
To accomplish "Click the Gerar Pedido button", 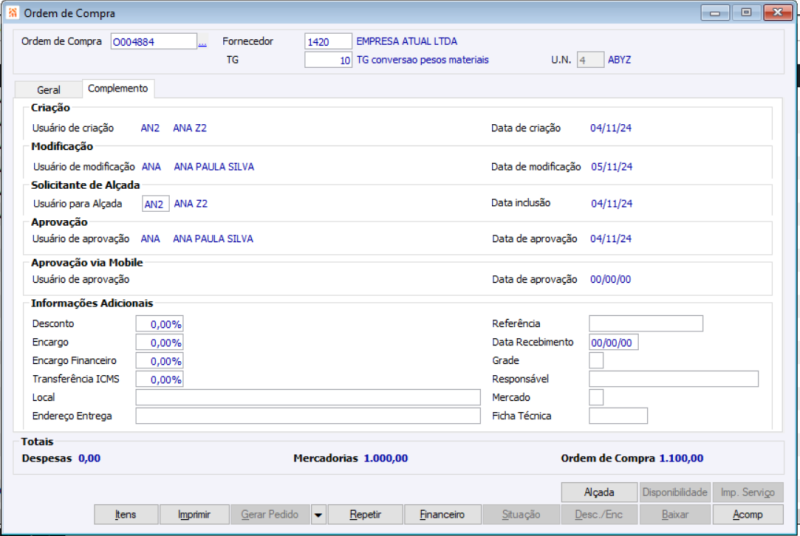I will pyautogui.click(x=269, y=515).
